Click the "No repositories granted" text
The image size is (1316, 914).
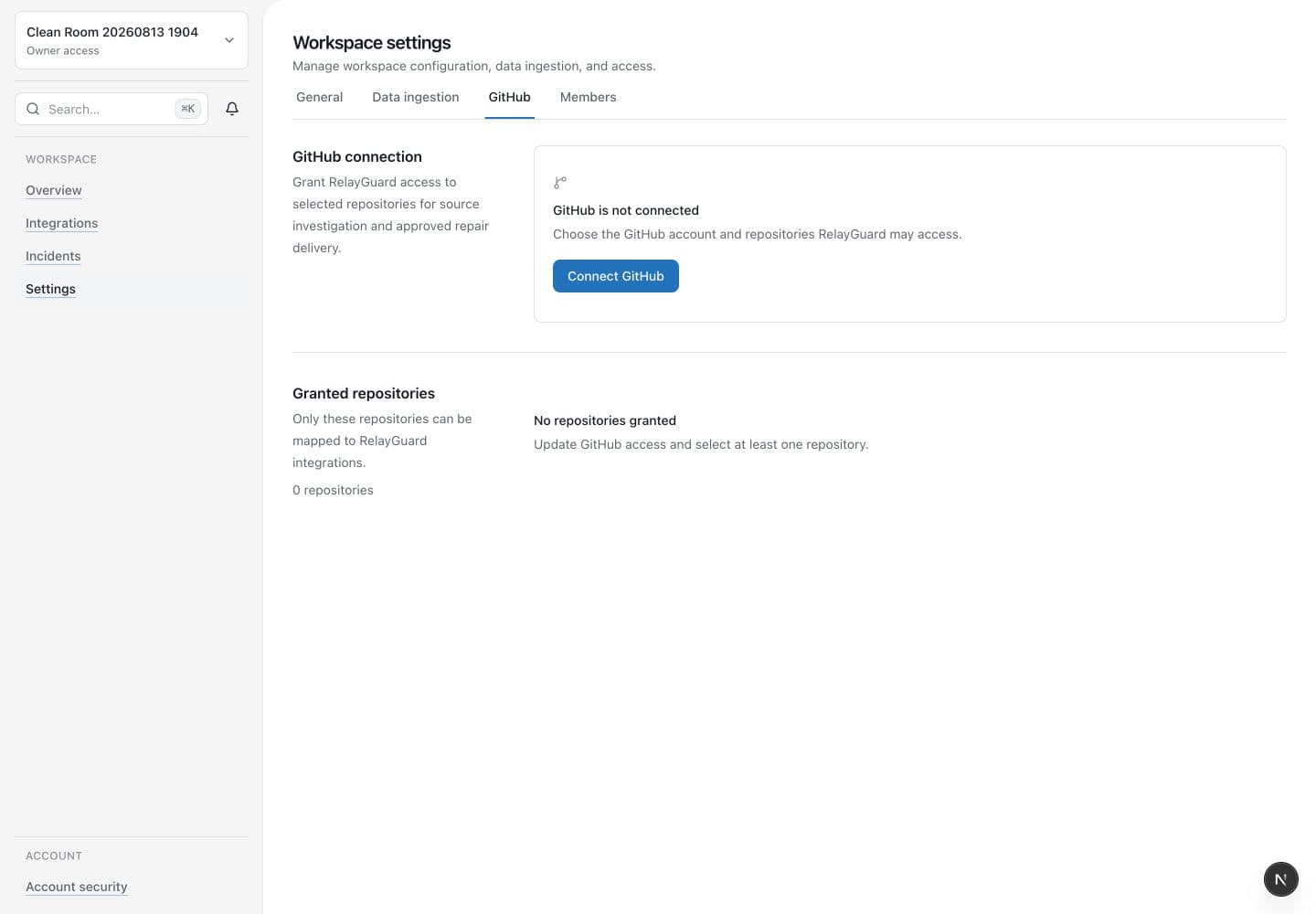pyautogui.click(x=605, y=420)
